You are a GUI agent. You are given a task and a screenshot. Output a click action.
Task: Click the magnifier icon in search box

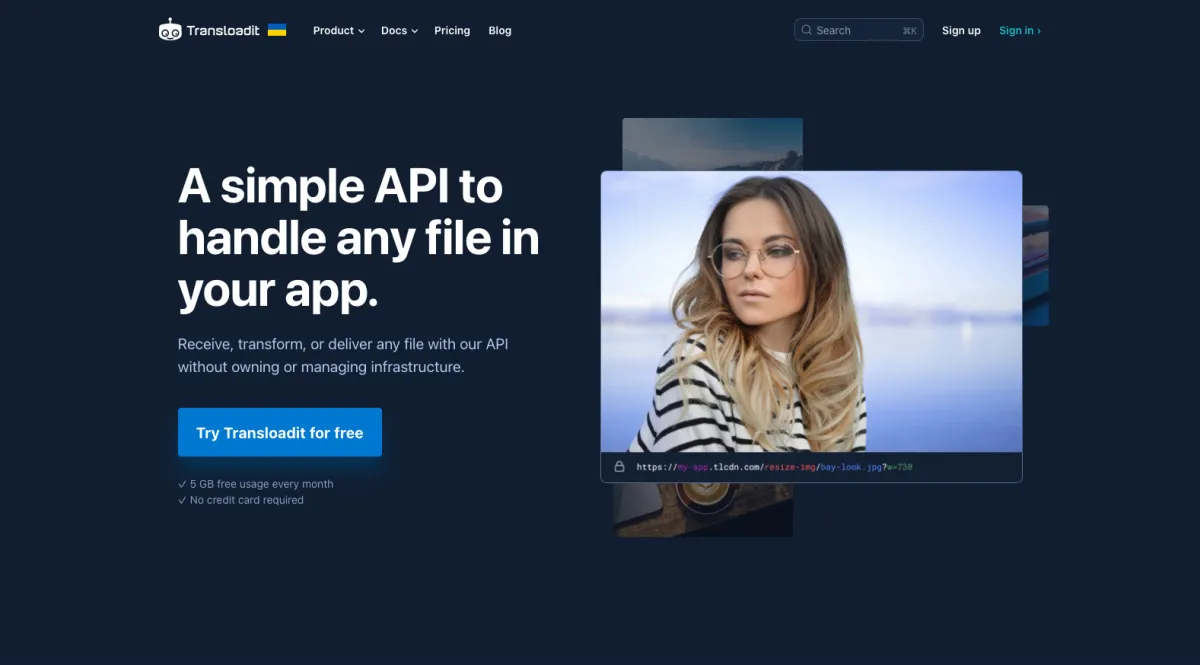pyautogui.click(x=807, y=30)
